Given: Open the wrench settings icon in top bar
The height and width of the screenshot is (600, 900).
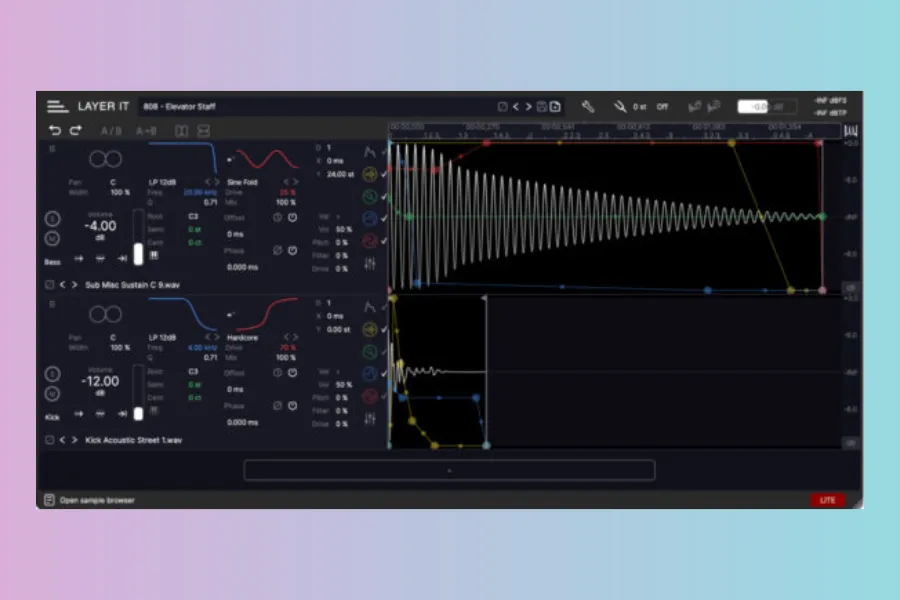Looking at the screenshot, I should click(588, 106).
